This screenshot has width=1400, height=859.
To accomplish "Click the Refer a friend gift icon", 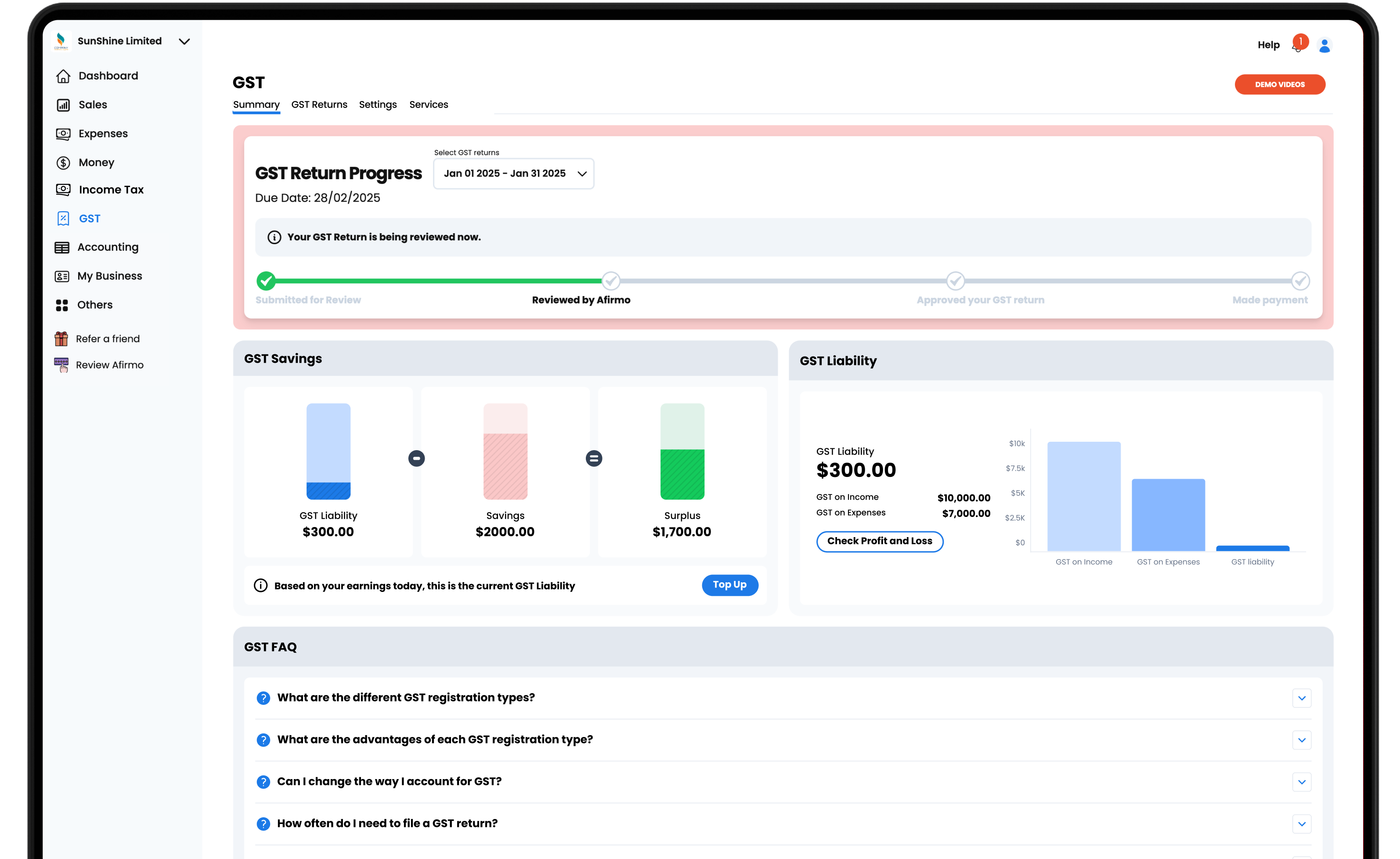I will 61,339.
